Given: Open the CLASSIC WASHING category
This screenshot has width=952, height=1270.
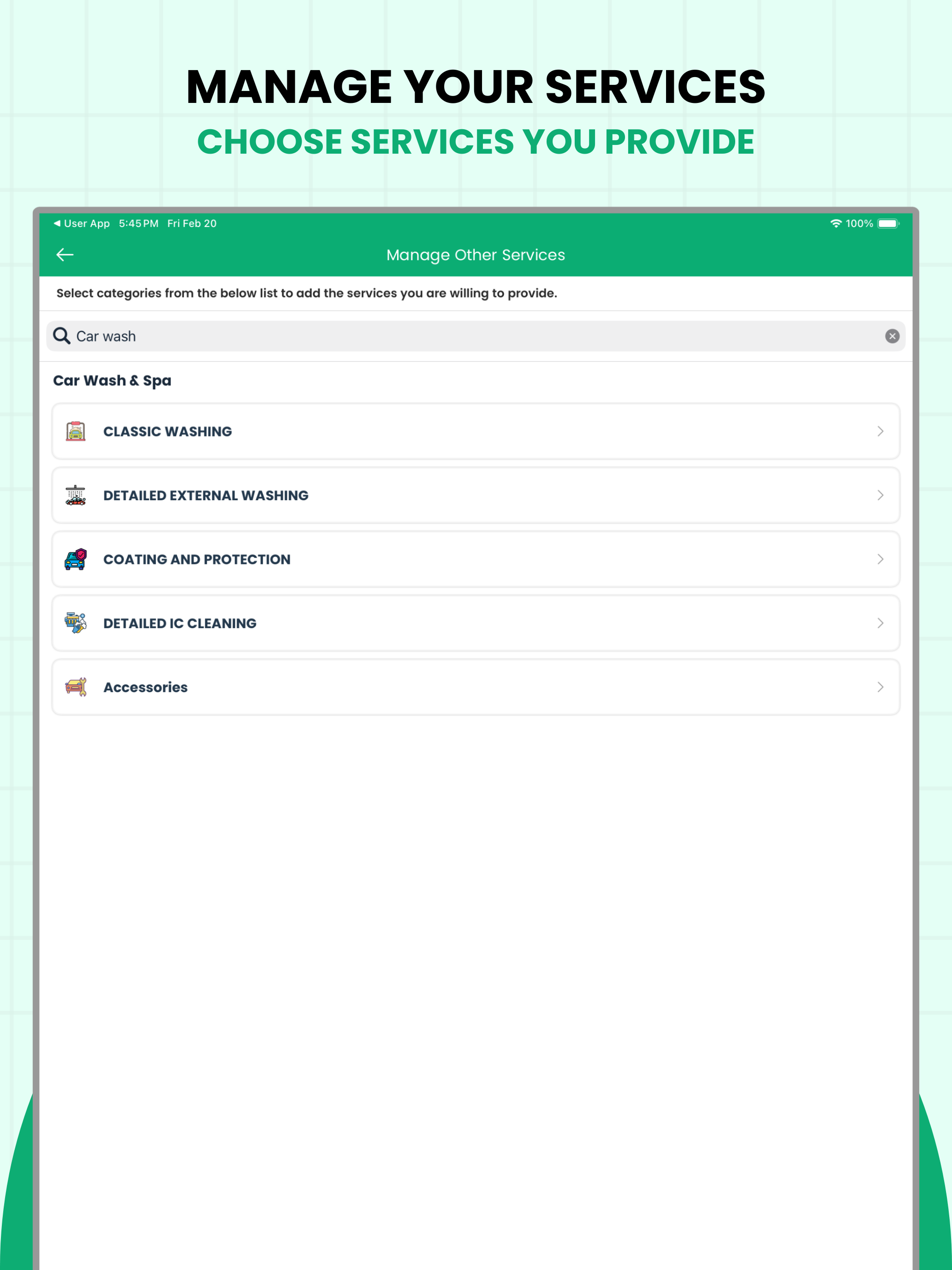Looking at the screenshot, I should (476, 431).
